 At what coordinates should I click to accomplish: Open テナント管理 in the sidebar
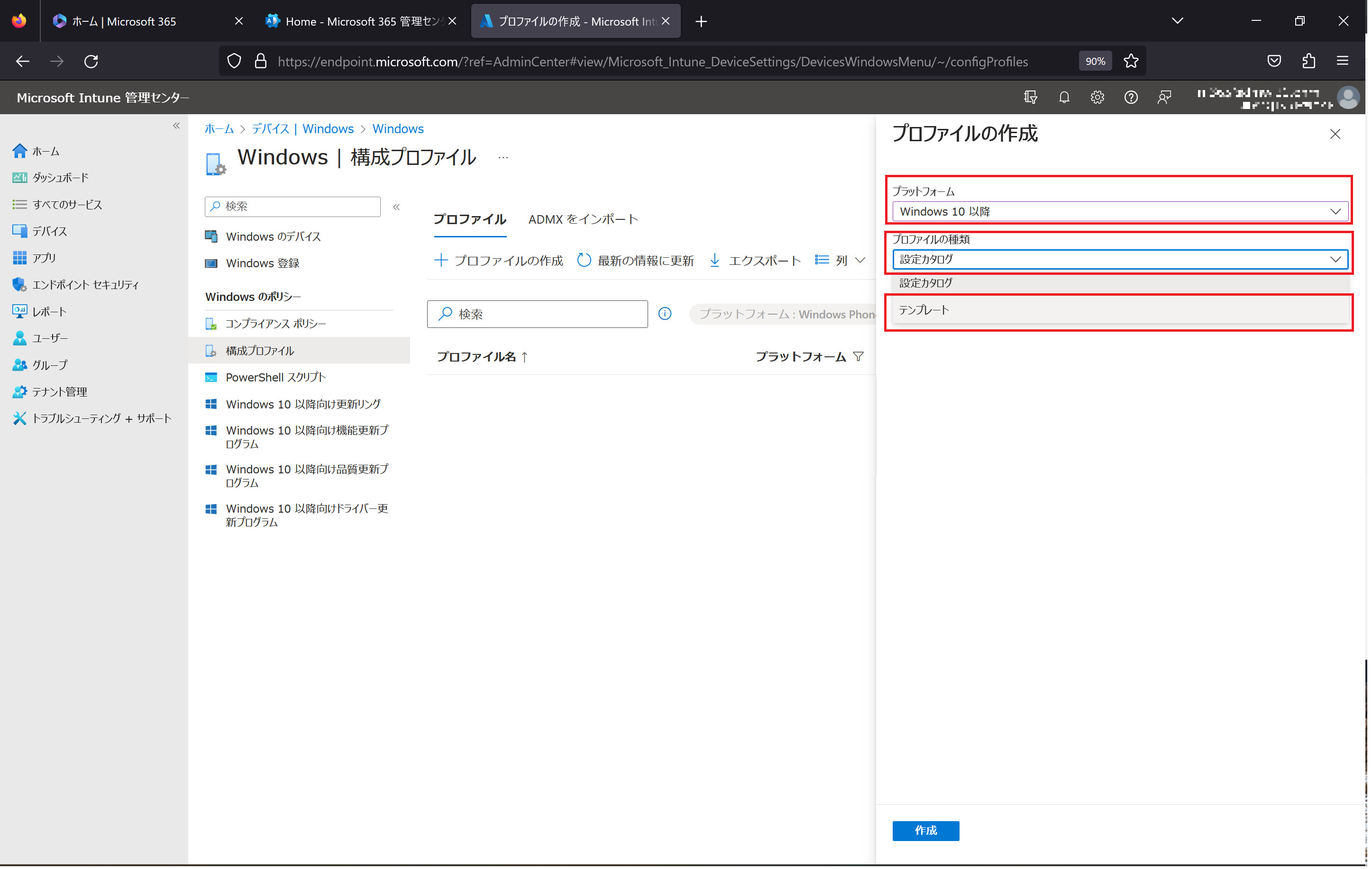point(50,392)
